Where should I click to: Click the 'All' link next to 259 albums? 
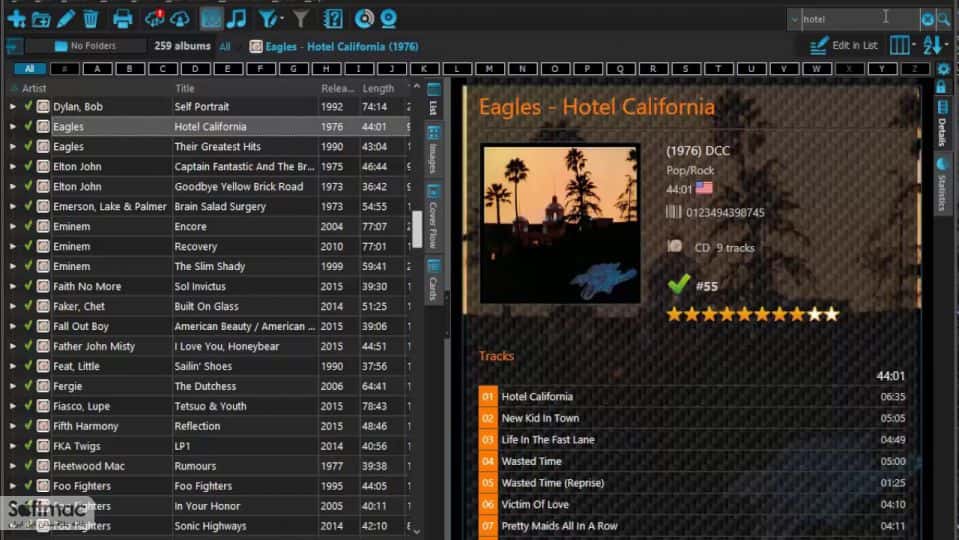tap(225, 46)
